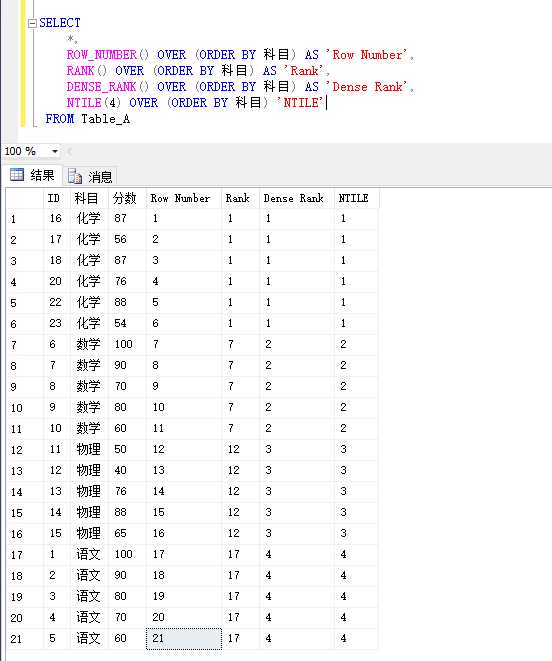Select row header 7 in the results grid

tap(24, 345)
